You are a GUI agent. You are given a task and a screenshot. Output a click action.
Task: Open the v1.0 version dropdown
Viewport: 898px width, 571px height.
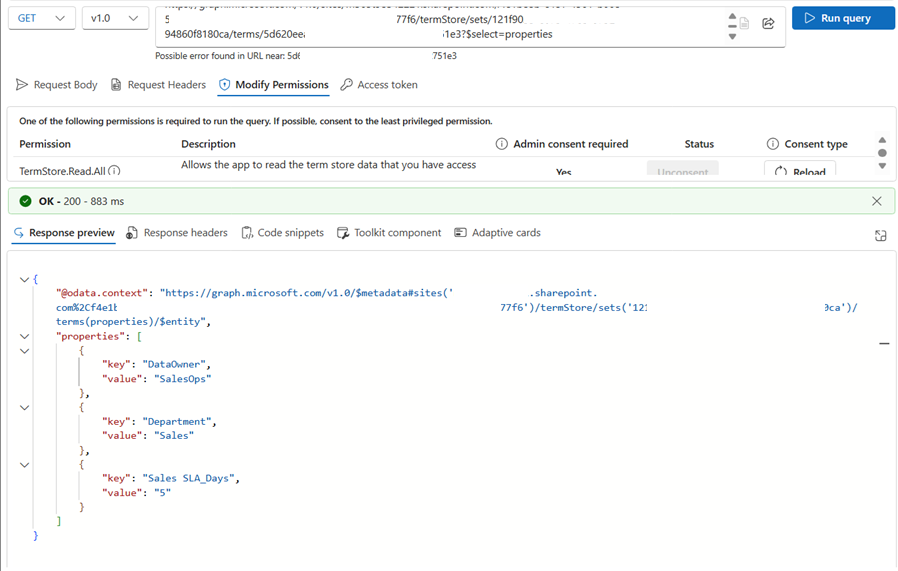115,18
